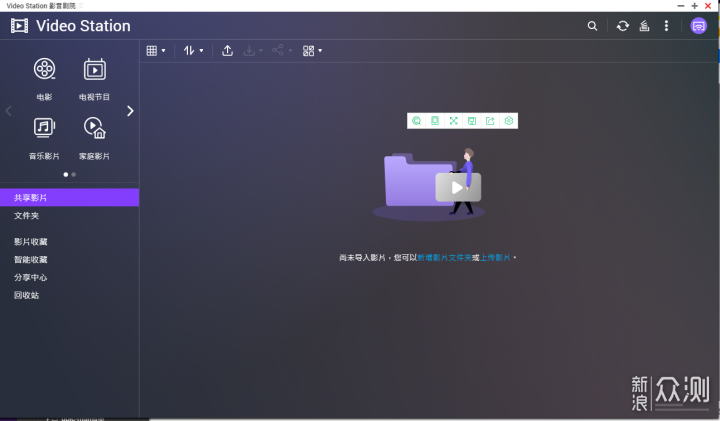Click the Video Station logo icon
The width and height of the screenshot is (720, 421).
coord(19,26)
